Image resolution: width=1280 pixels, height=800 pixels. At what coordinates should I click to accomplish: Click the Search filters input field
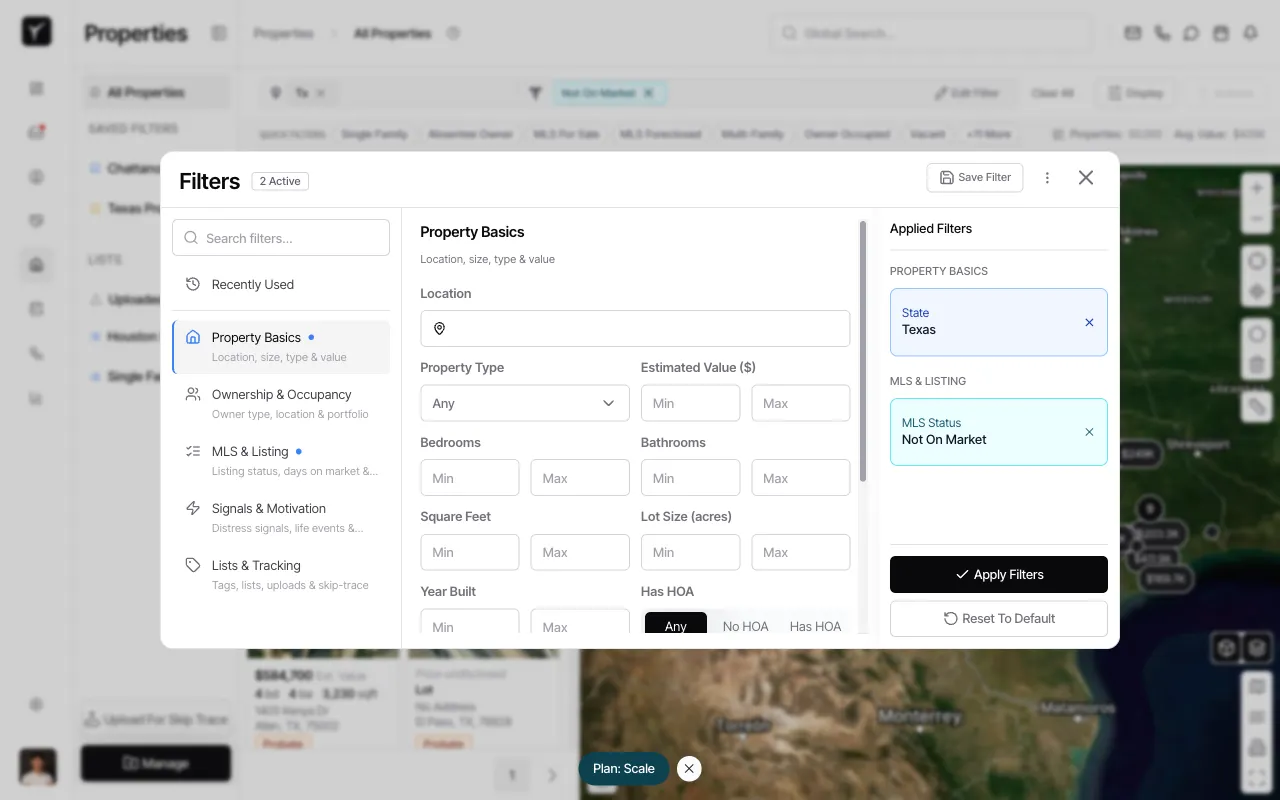tap(281, 238)
